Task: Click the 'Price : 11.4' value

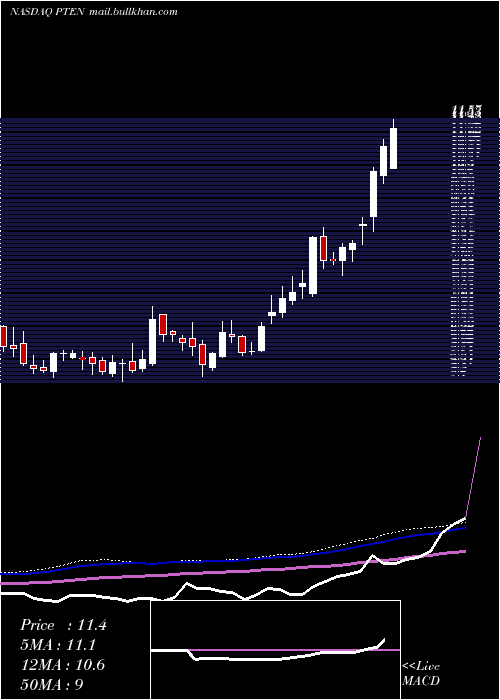Action: (63, 625)
